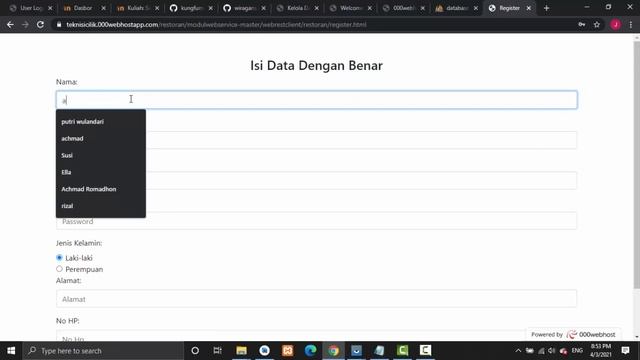Open Task View on the taskbar

218,351
